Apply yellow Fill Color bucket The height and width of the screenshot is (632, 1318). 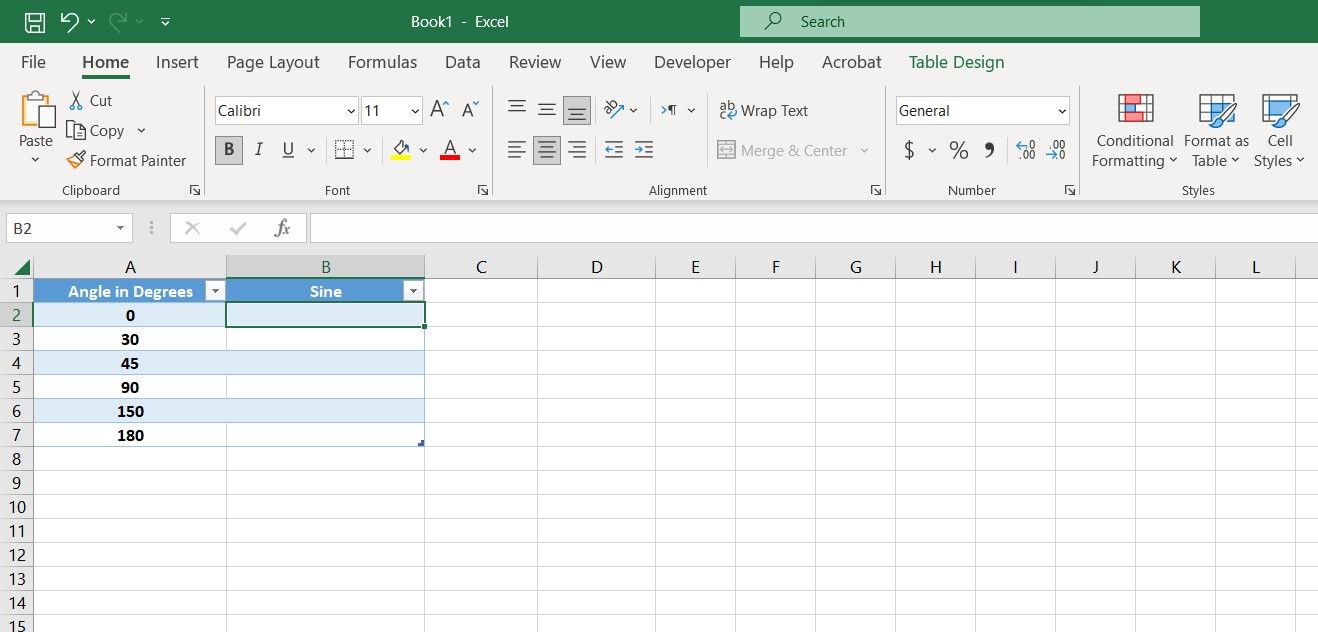pyautogui.click(x=401, y=150)
